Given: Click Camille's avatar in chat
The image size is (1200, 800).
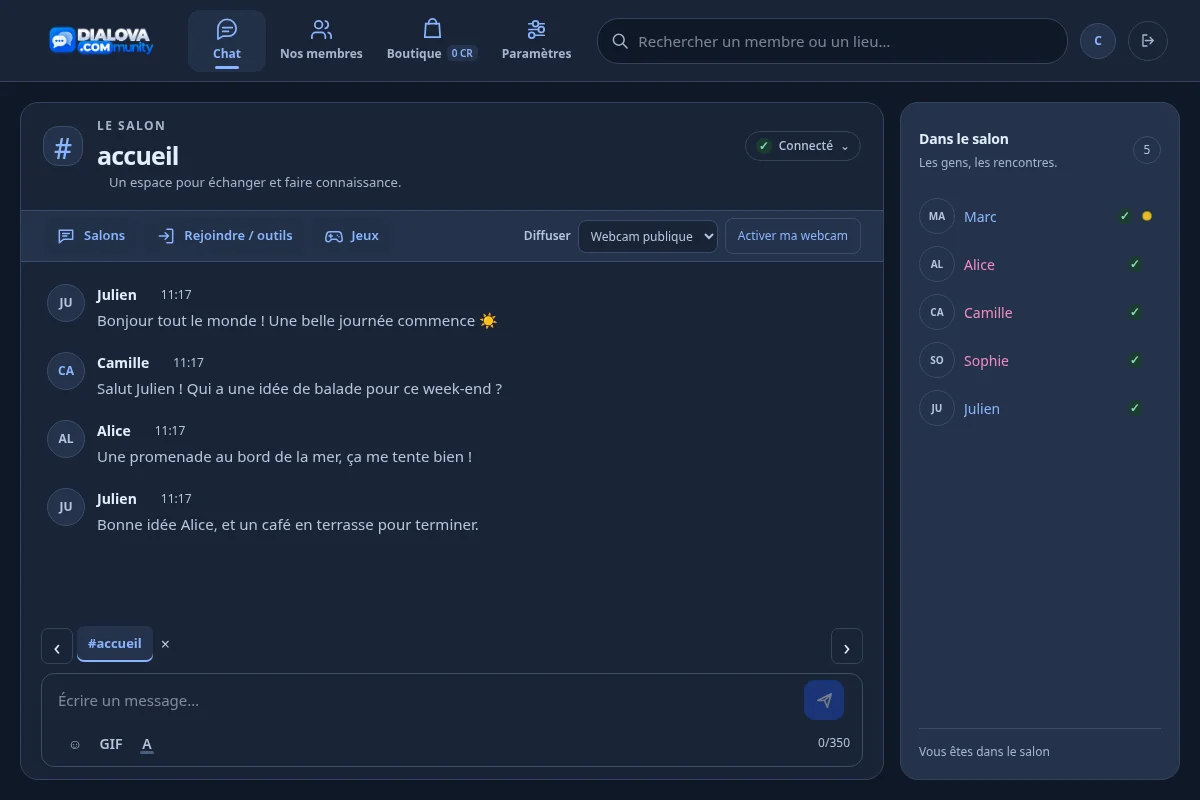Looking at the screenshot, I should [65, 371].
